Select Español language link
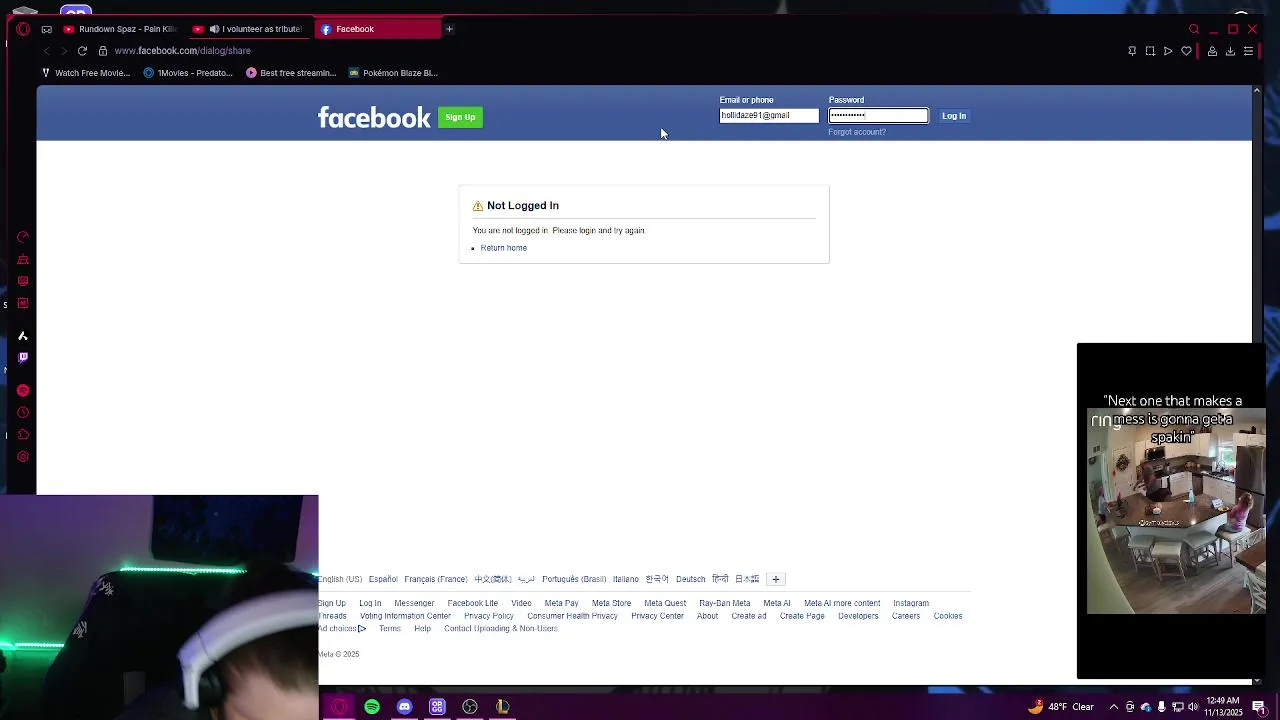 tap(383, 579)
